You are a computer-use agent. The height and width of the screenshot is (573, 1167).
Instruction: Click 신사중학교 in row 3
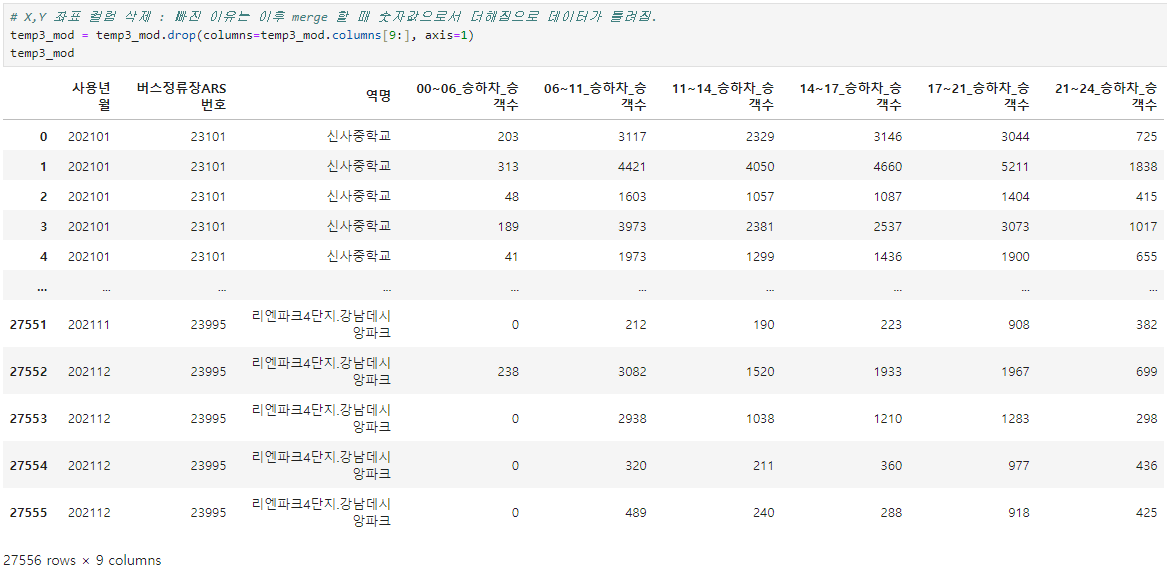(359, 226)
